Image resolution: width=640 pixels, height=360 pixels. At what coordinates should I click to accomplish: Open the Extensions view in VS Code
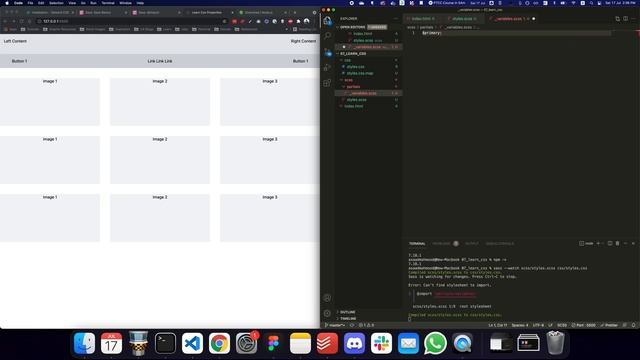pos(327,83)
